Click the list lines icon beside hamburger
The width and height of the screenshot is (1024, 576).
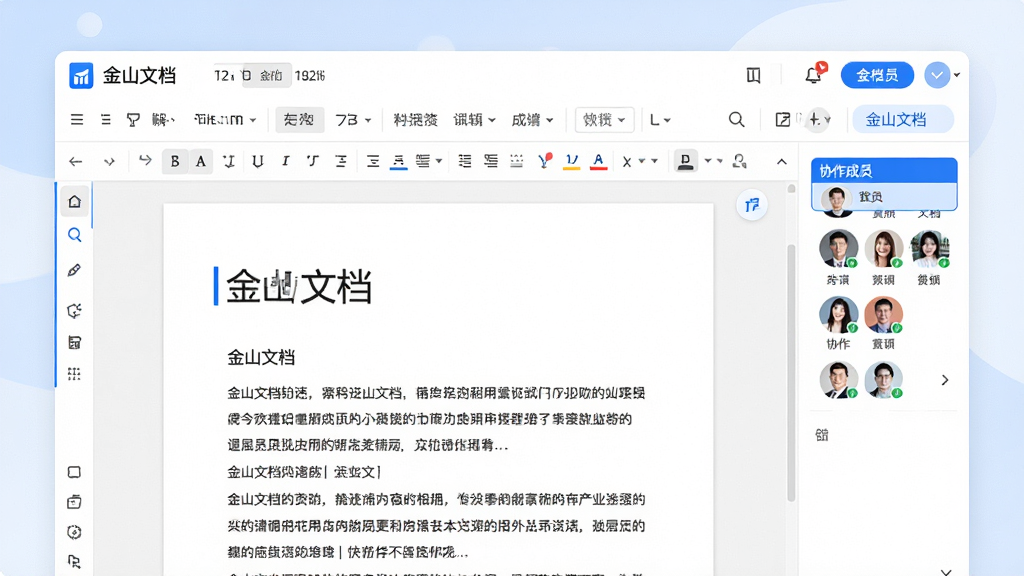click(x=106, y=120)
